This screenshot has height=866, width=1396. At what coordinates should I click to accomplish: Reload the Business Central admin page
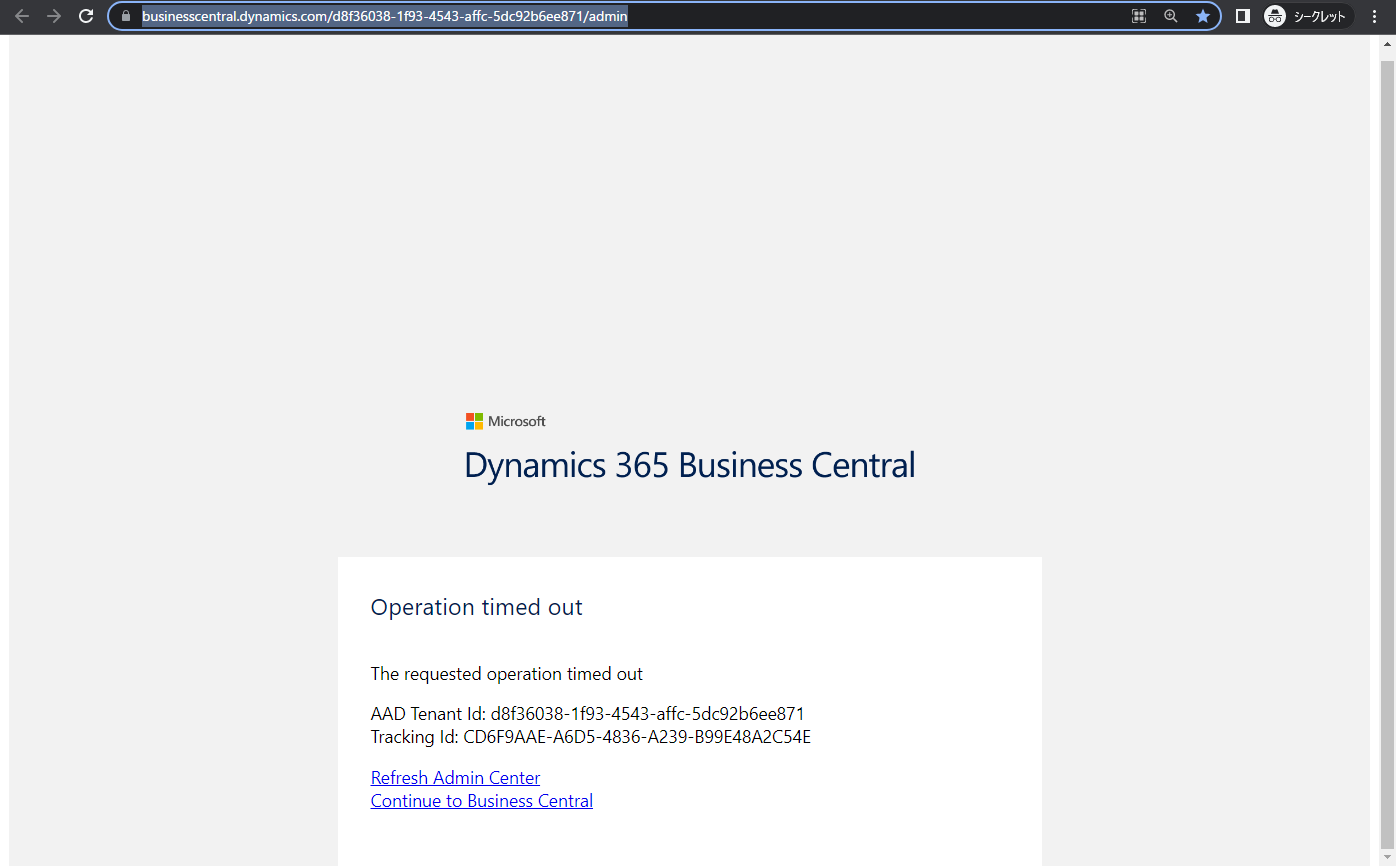pos(86,16)
